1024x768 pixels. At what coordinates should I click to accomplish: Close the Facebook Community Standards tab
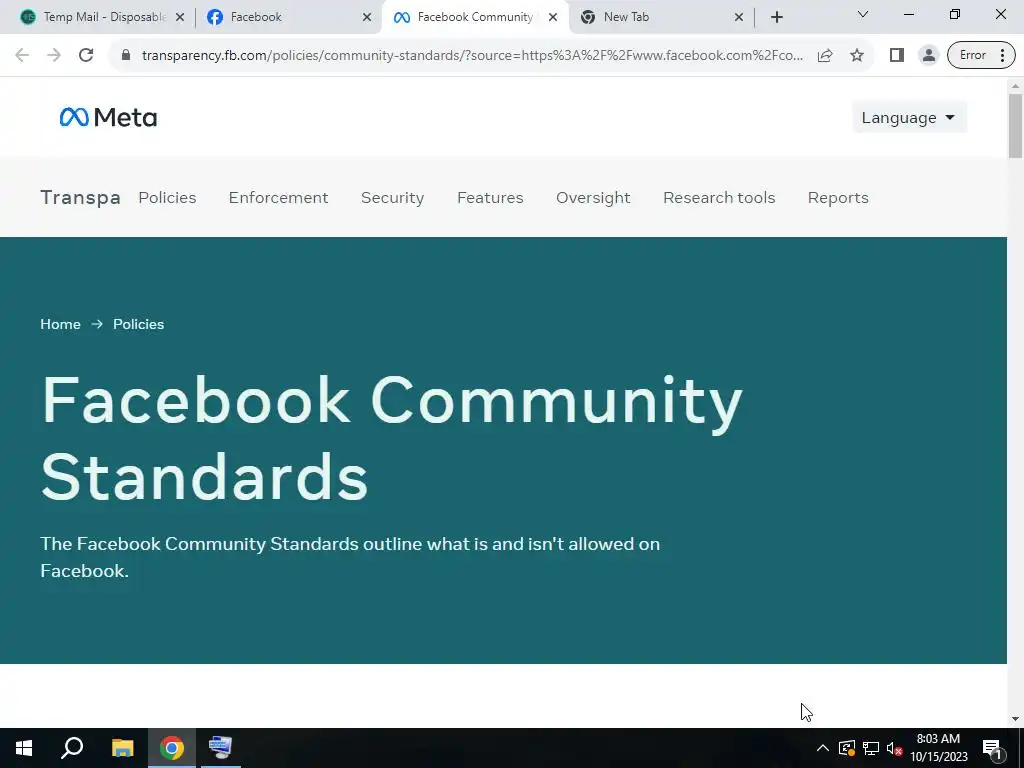click(553, 17)
